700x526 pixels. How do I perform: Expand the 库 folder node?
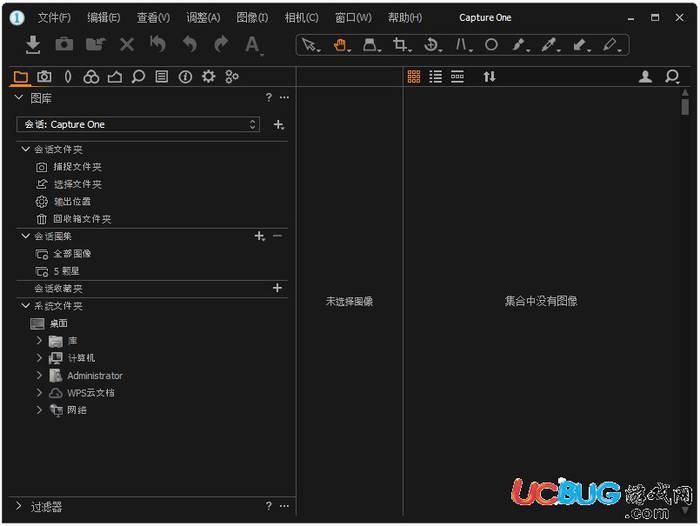click(39, 340)
